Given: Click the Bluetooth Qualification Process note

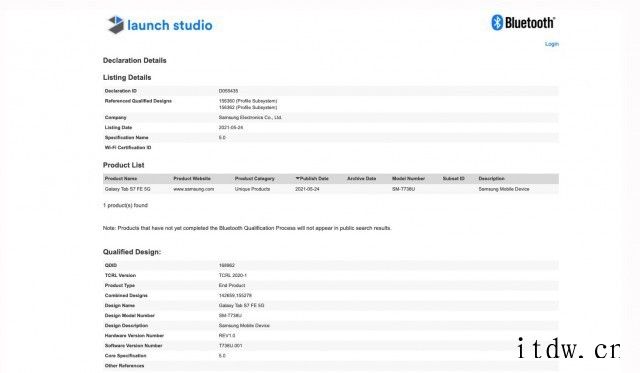Looking at the screenshot, I should coord(247,228).
